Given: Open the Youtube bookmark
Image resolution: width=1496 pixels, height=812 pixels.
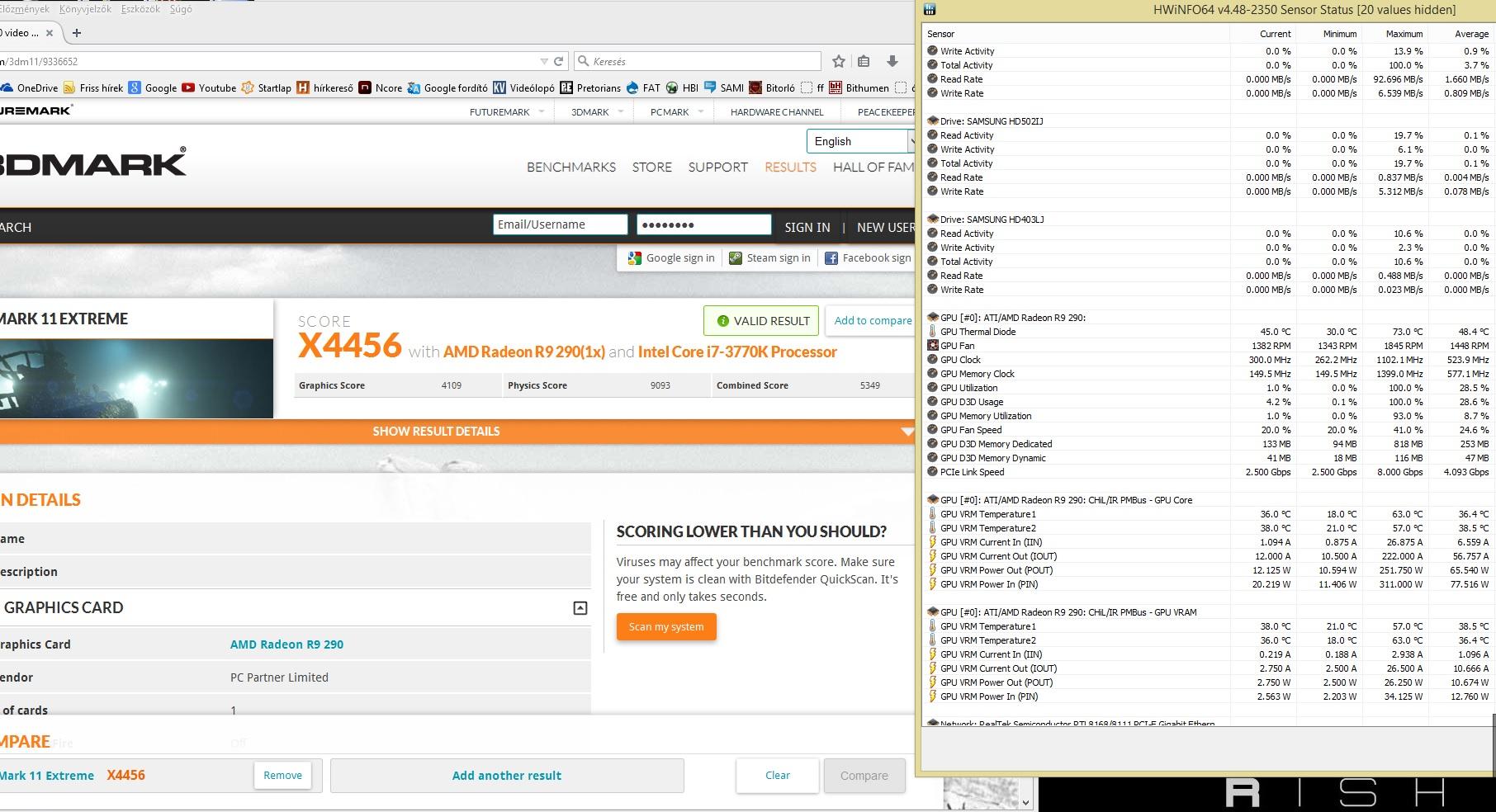Looking at the screenshot, I should click(x=209, y=87).
